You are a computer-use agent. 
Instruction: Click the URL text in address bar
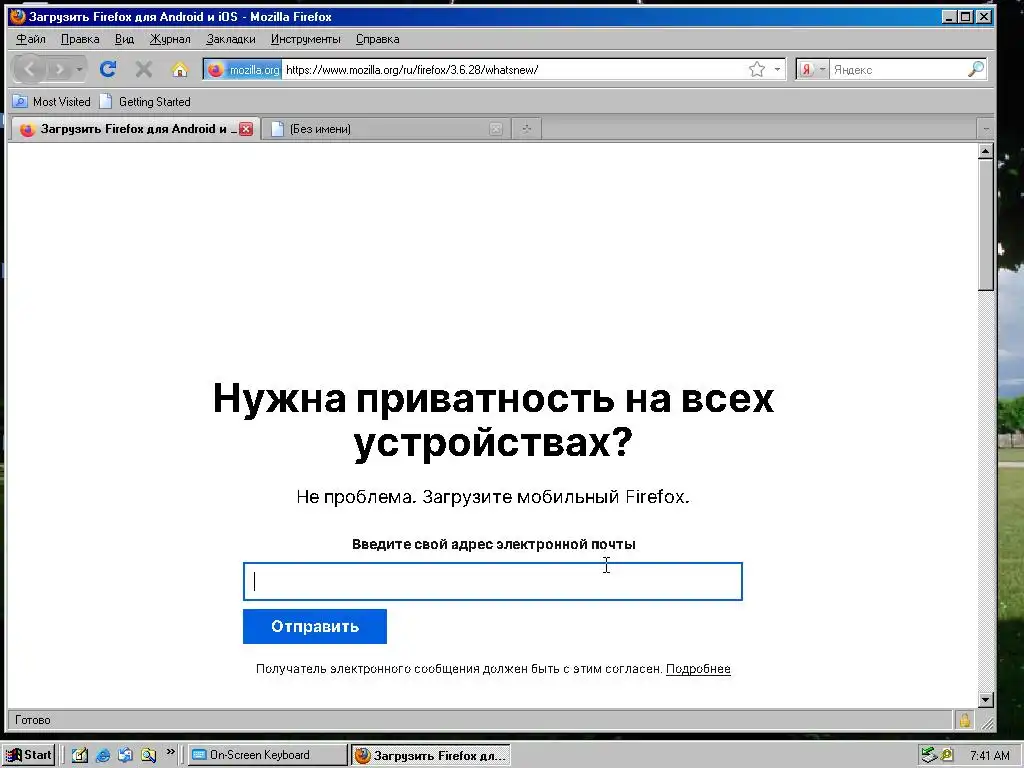tap(412, 69)
